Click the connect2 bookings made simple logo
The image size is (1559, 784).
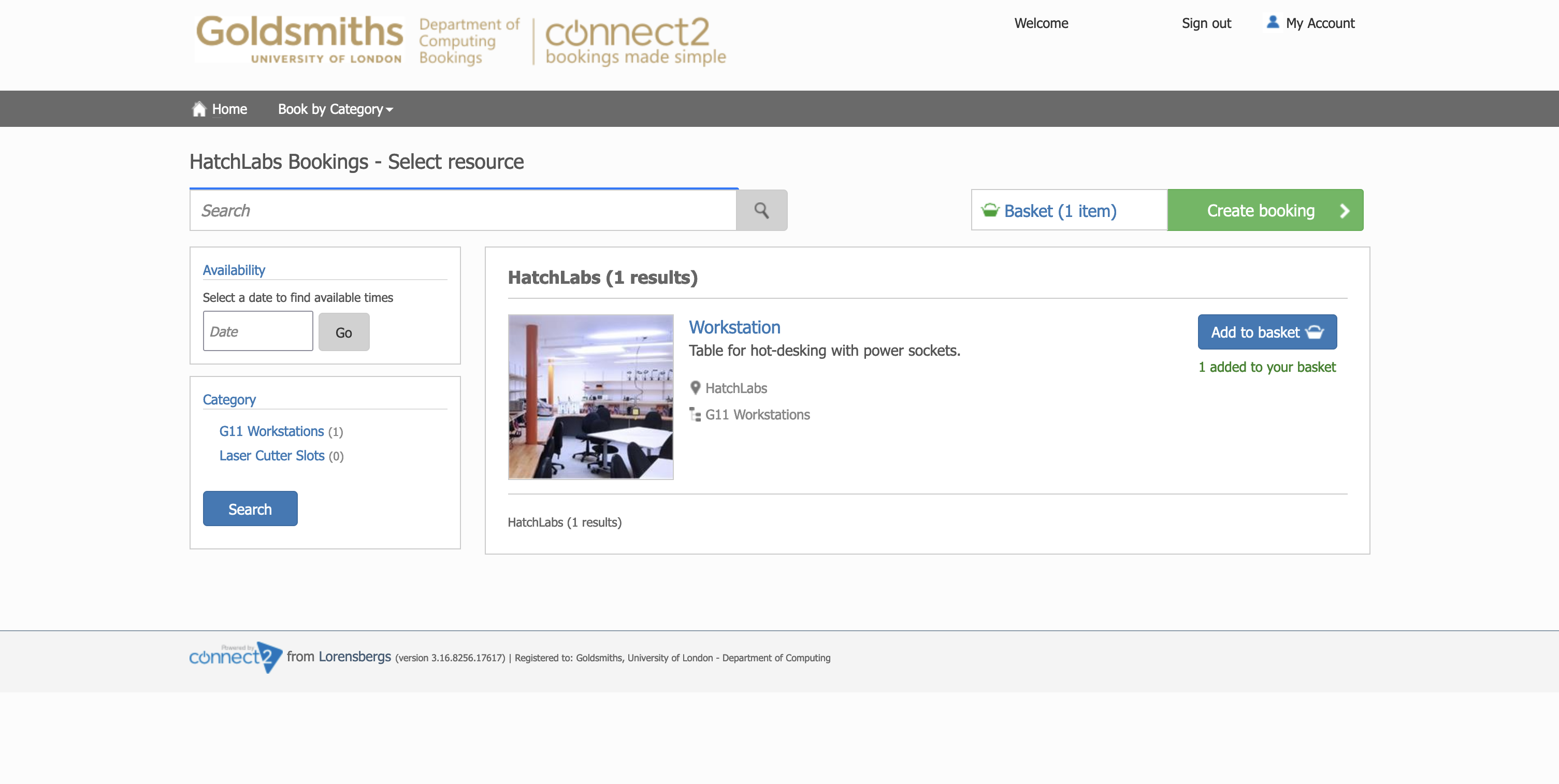coord(636,40)
